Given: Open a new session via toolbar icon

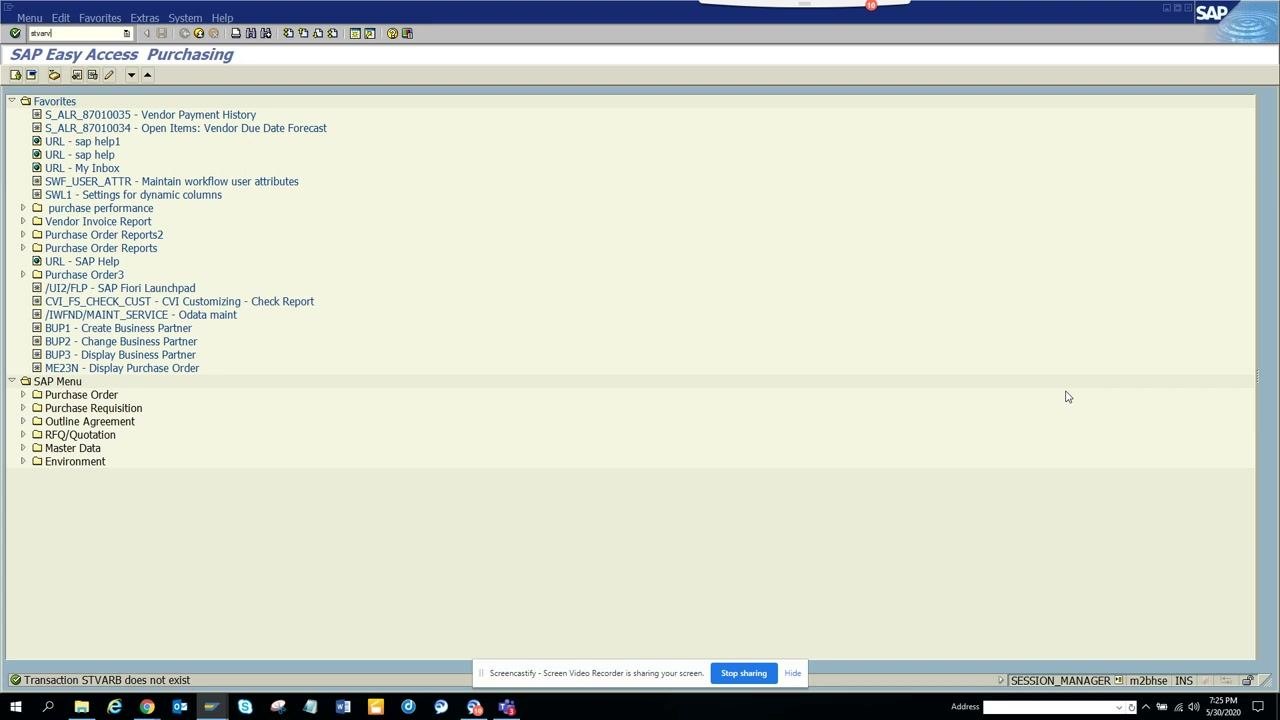Looking at the screenshot, I should click(355, 33).
